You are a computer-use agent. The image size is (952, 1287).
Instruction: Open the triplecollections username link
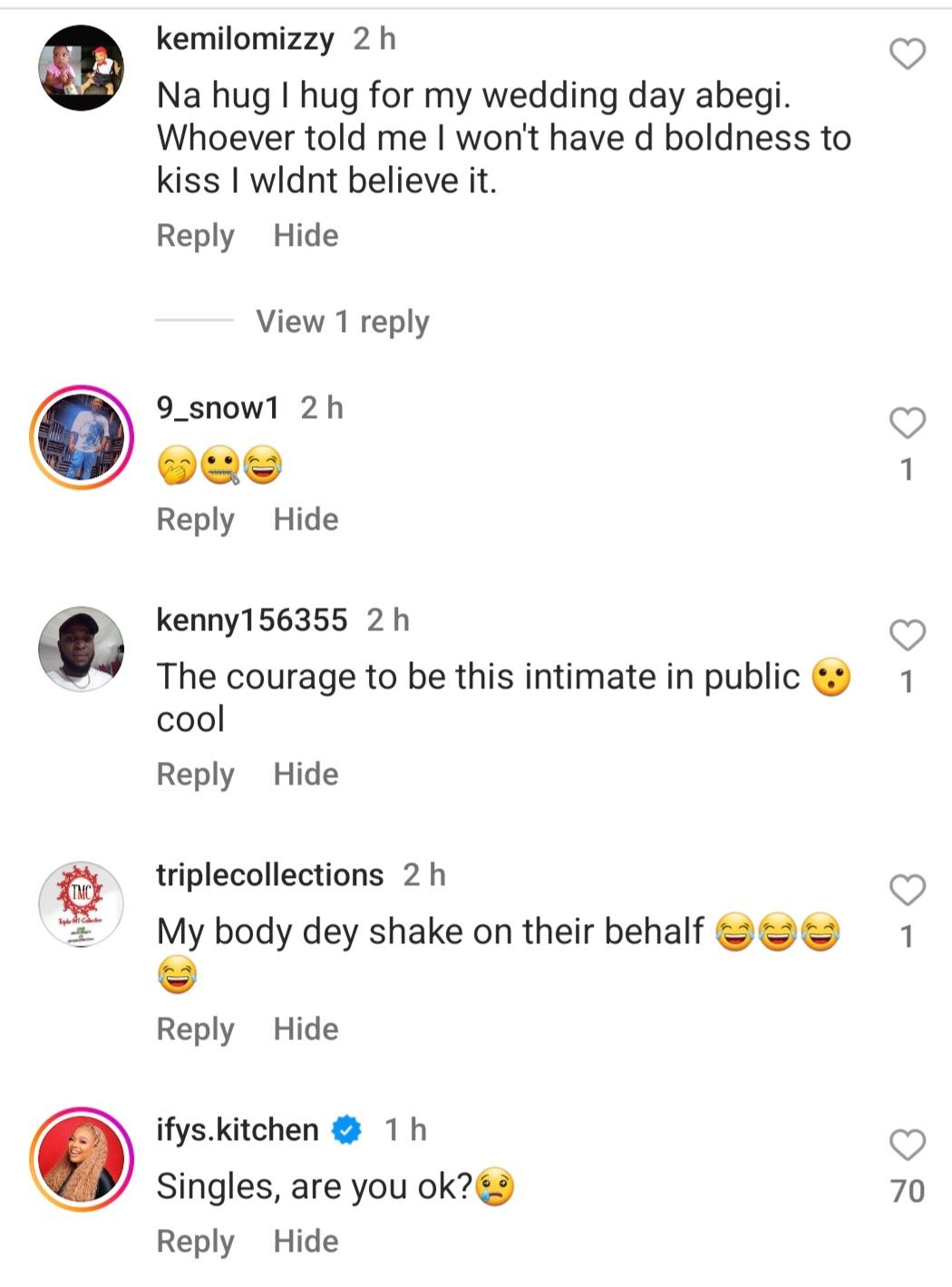[x=269, y=875]
